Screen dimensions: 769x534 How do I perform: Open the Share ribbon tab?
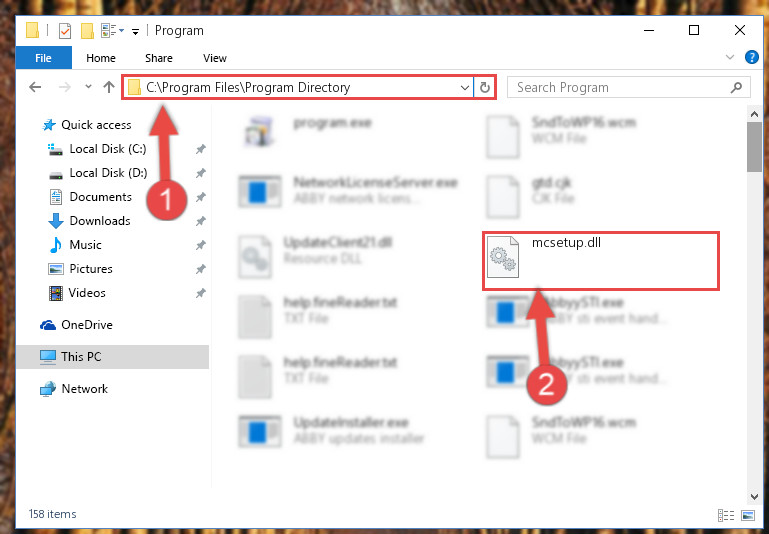158,58
